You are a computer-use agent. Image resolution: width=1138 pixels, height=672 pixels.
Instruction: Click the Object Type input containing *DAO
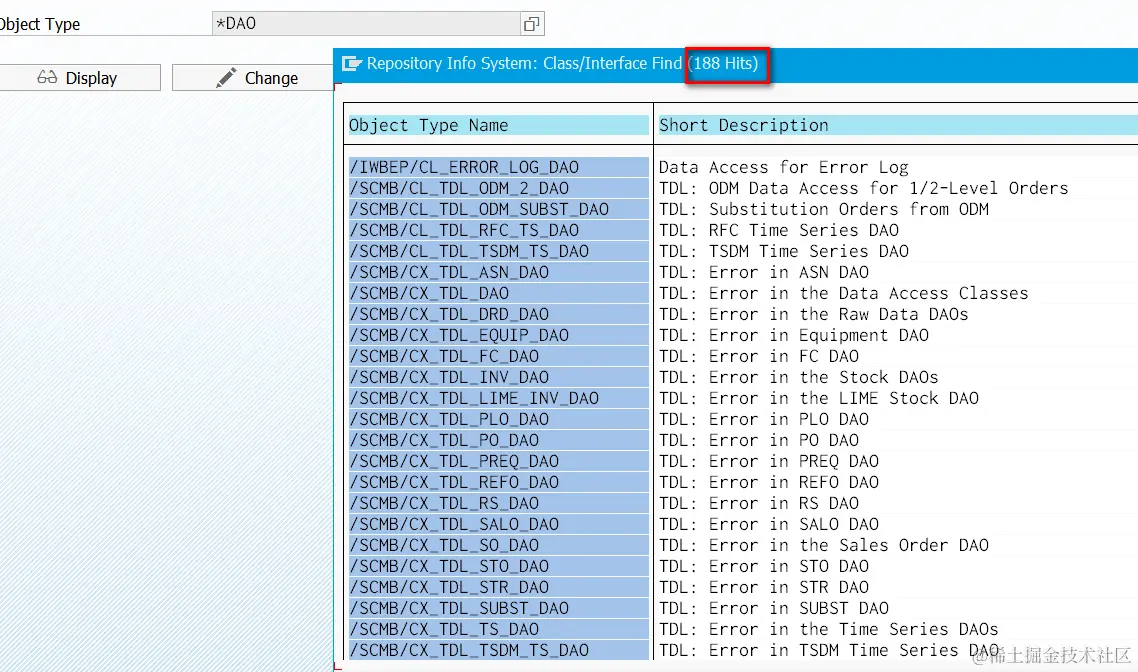[x=367, y=24]
